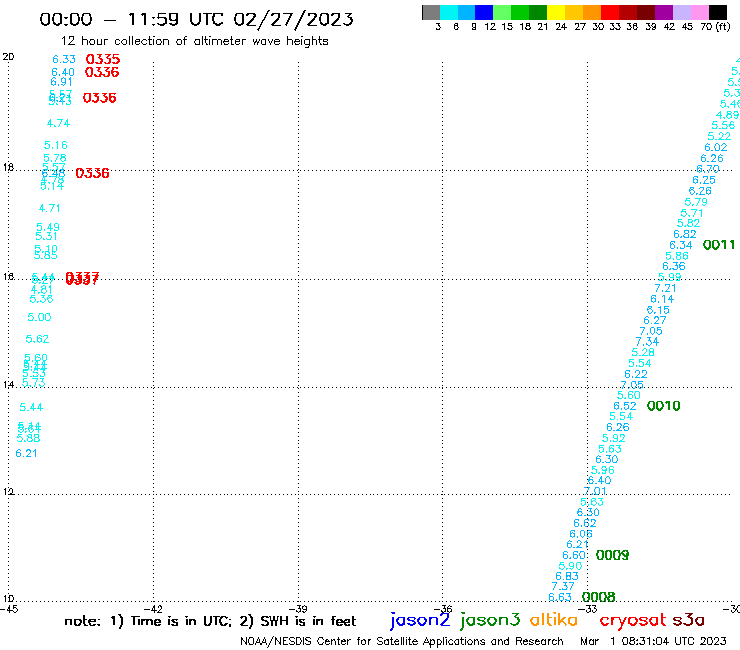Click the altika satellite label

pyautogui.click(x=554, y=619)
